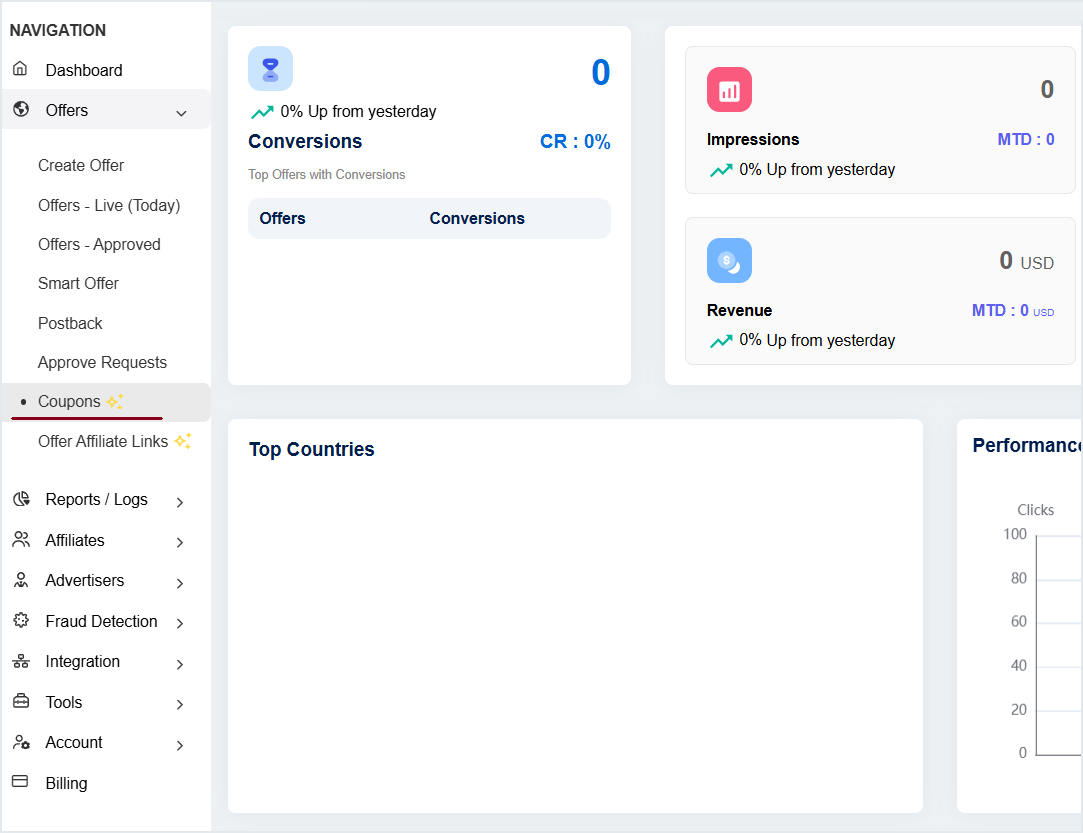Collapse the Offers menu chevron
The width and height of the screenshot is (1083, 833).
point(181,113)
